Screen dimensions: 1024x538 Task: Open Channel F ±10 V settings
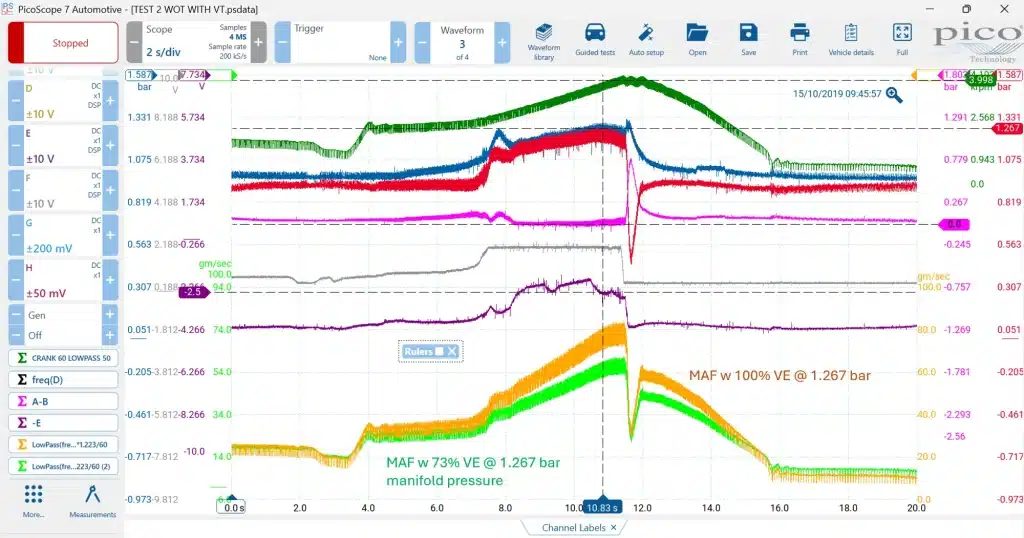pyautogui.click(x=63, y=191)
